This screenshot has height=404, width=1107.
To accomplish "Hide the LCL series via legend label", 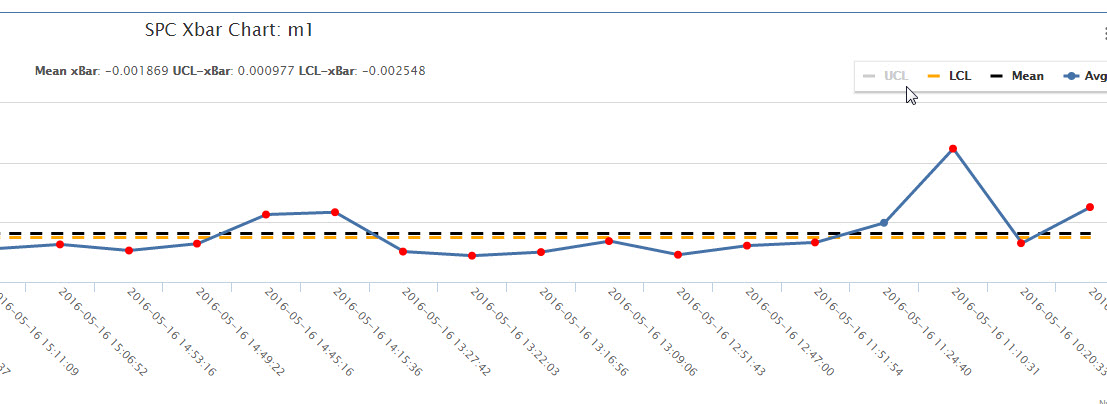I will pos(960,76).
